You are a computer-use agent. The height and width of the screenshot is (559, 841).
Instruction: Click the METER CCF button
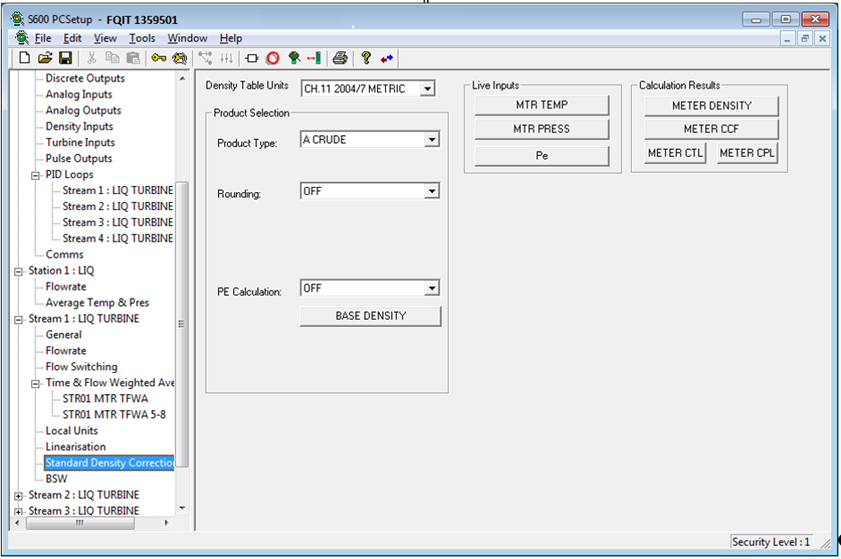point(712,129)
